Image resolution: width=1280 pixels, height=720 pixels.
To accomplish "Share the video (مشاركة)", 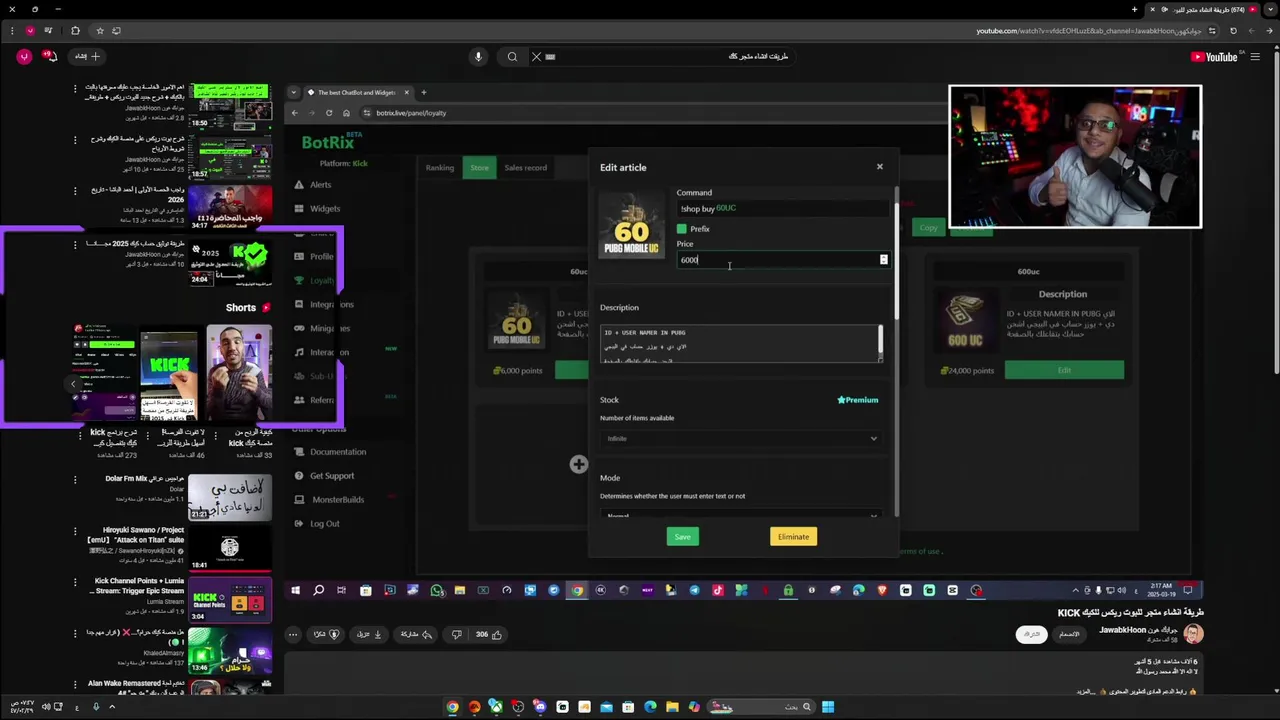I will point(416,634).
